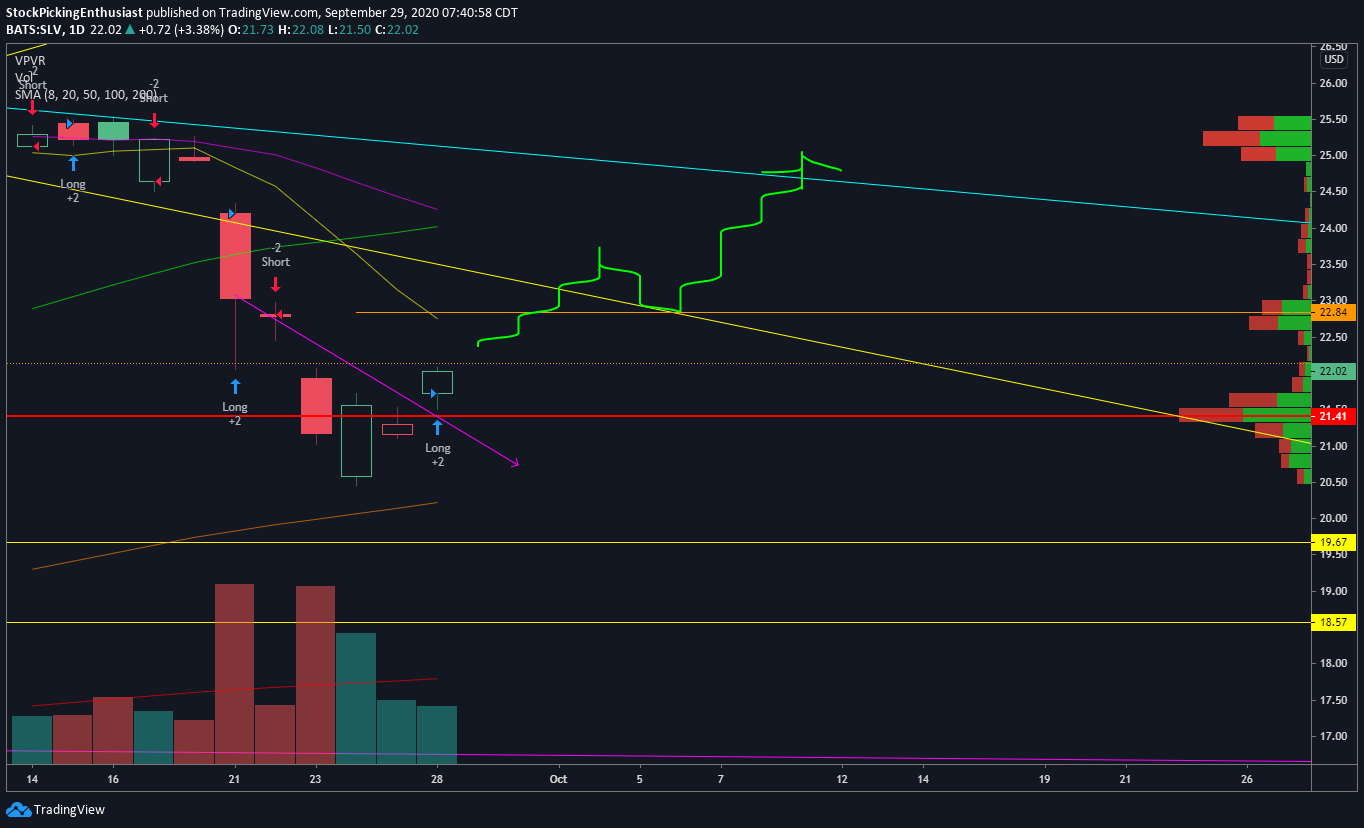1364x828 pixels.
Task: Select the large red September 21 candle body
Action: pyautogui.click(x=236, y=256)
